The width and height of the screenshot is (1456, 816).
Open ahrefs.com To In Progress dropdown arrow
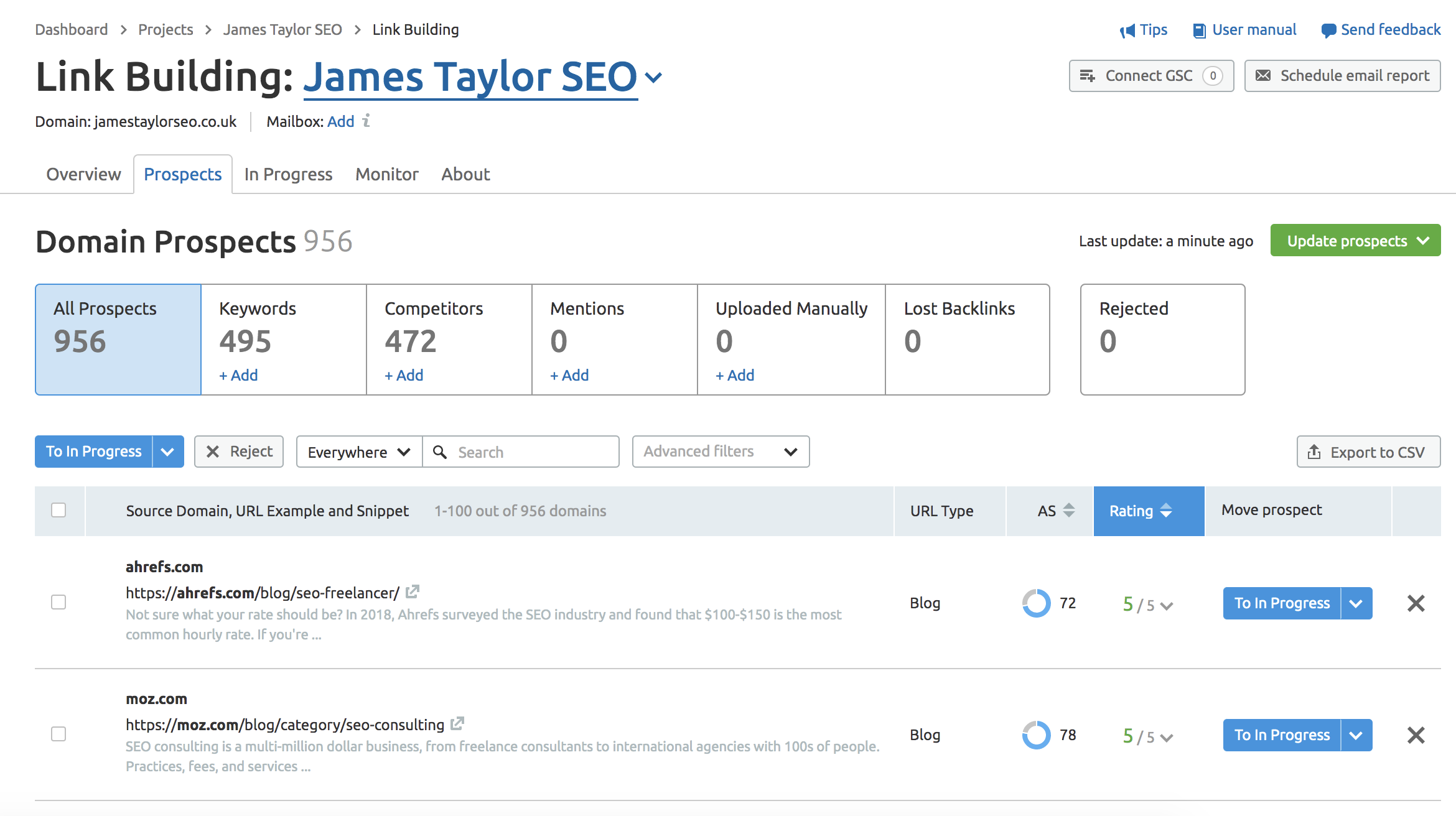tap(1357, 603)
